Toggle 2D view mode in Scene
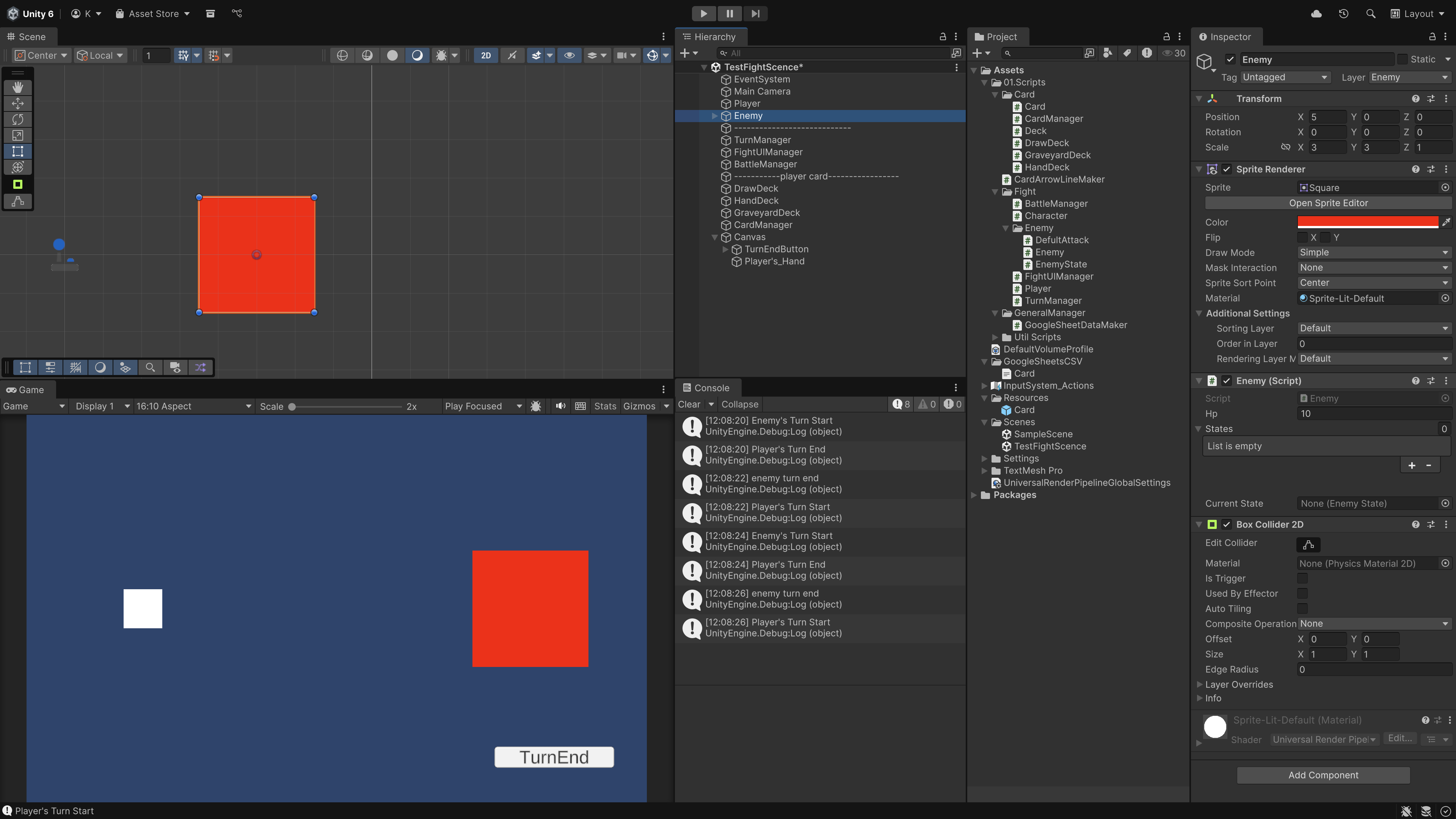Screen dimensions: 1456x819 point(485,55)
